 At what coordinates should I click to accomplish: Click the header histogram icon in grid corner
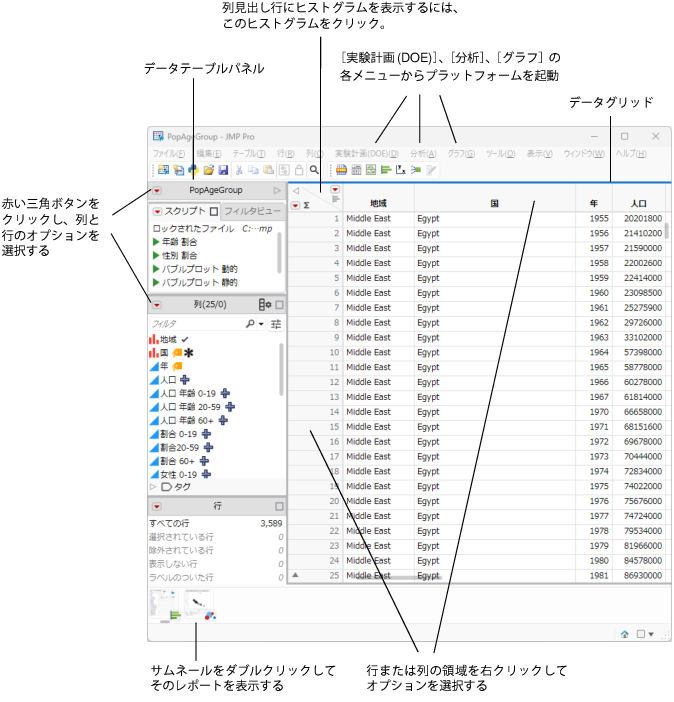pyautogui.click(x=335, y=200)
